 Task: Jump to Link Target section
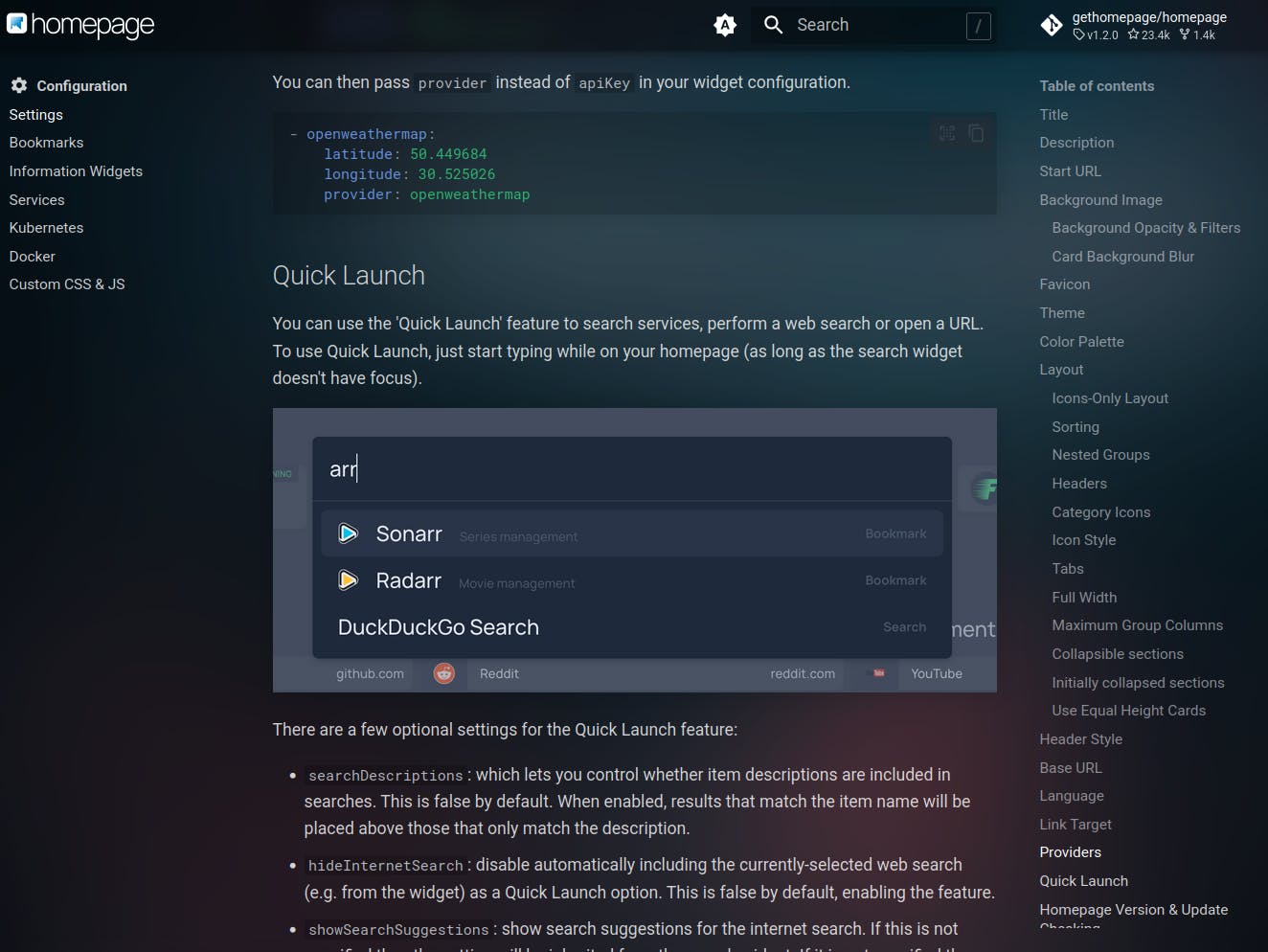(x=1076, y=825)
